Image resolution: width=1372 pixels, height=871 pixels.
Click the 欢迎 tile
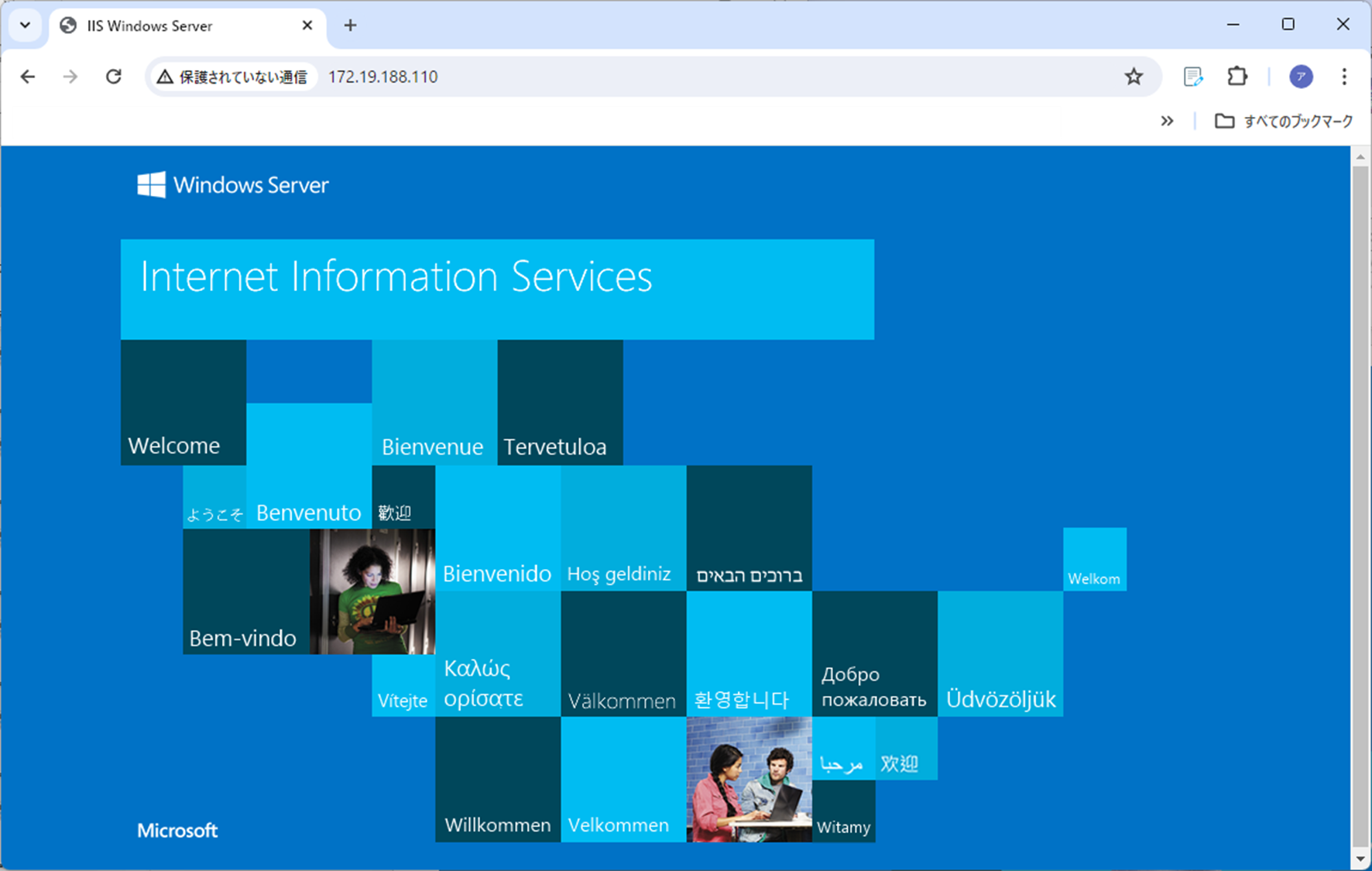click(906, 749)
